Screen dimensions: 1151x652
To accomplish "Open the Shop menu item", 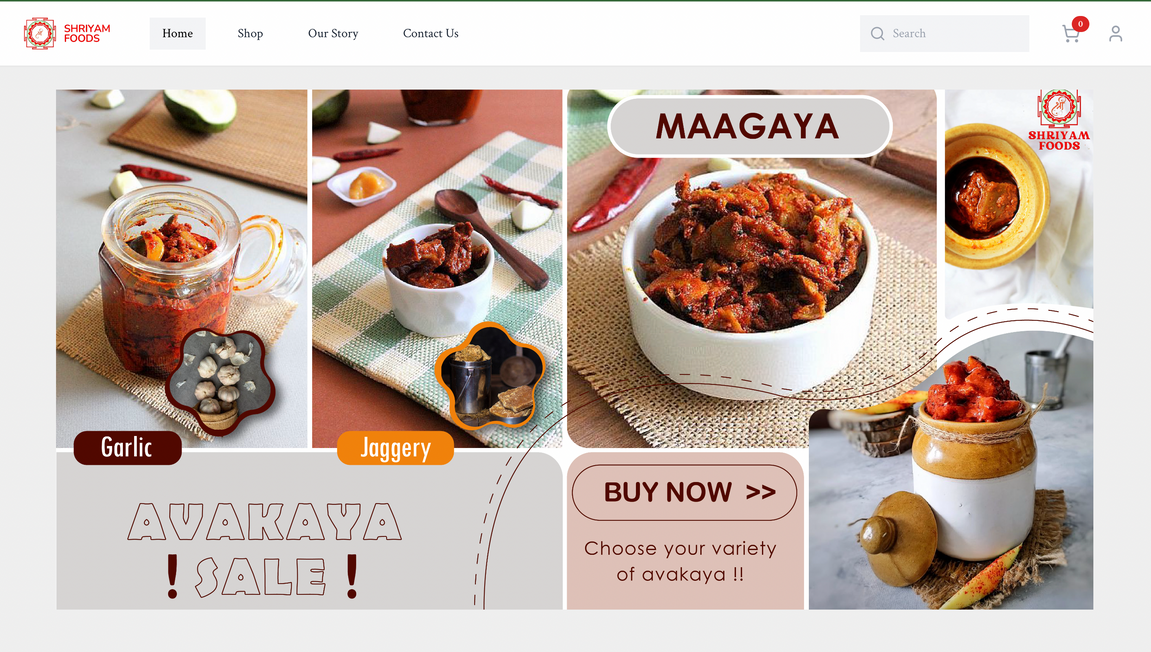I will pos(250,34).
